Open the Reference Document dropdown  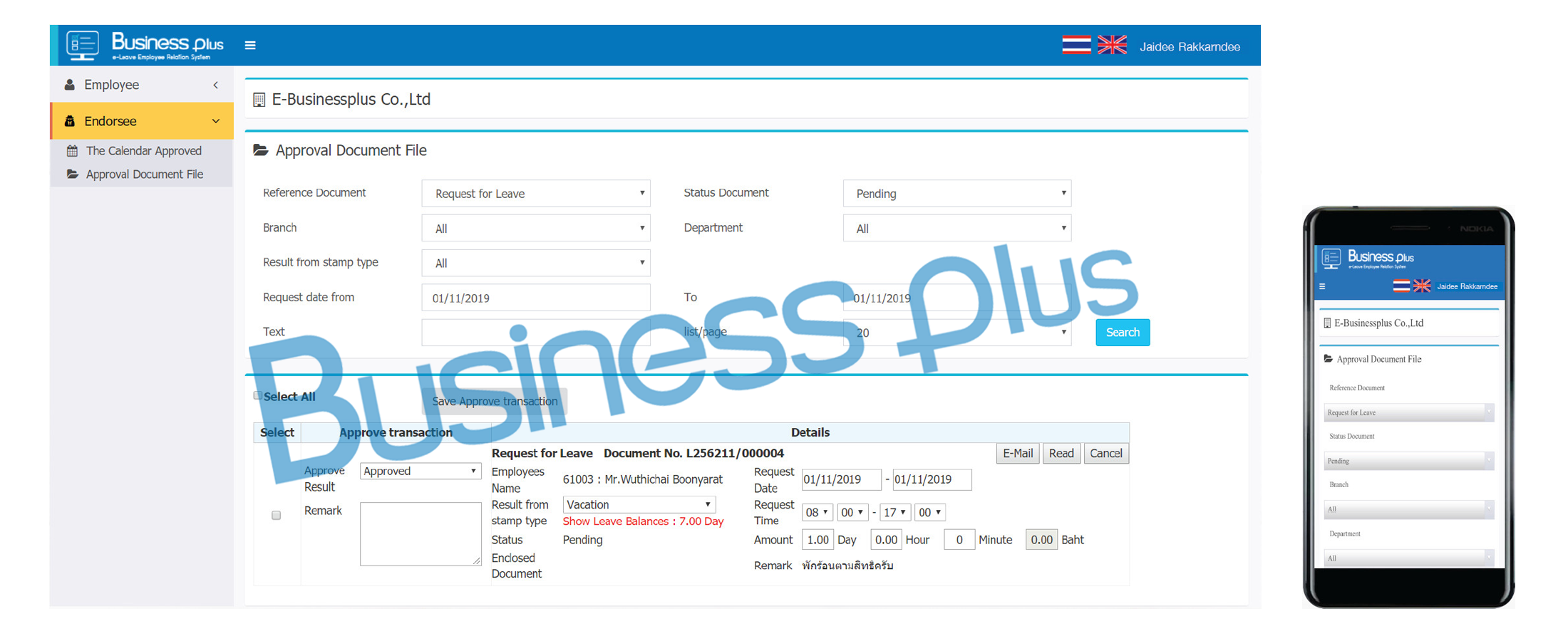pos(536,193)
